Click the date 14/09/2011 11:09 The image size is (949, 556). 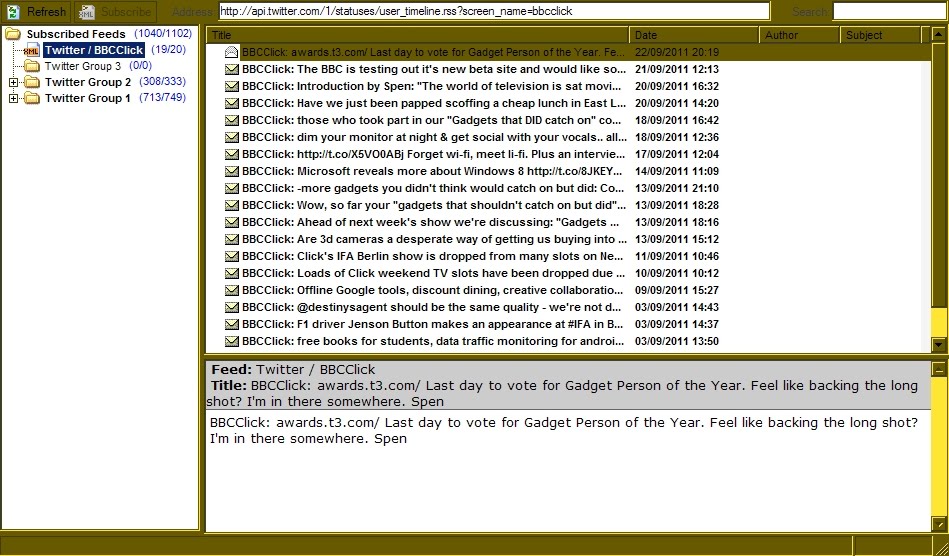677,171
